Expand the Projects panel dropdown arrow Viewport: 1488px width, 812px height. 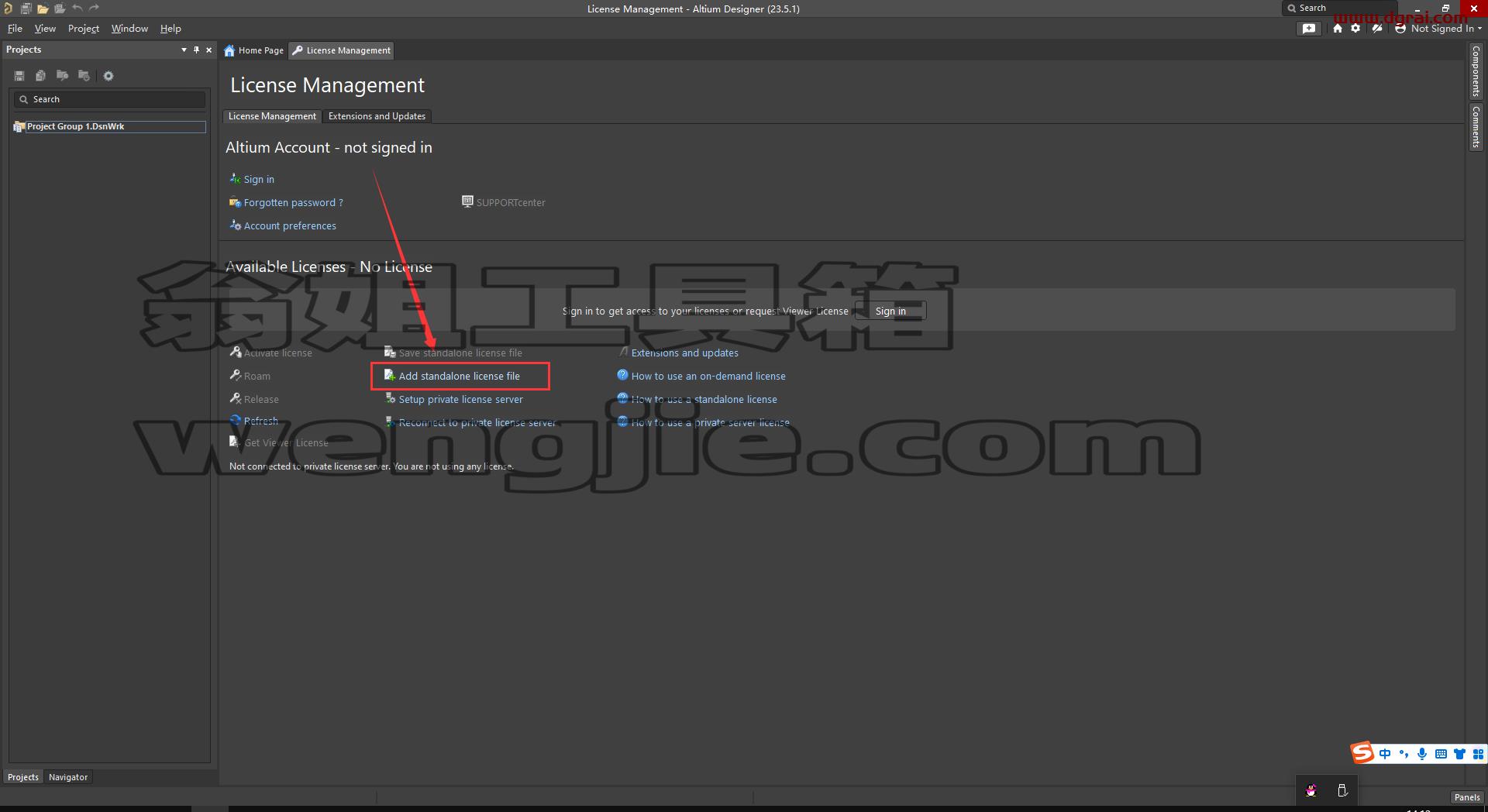click(x=184, y=50)
